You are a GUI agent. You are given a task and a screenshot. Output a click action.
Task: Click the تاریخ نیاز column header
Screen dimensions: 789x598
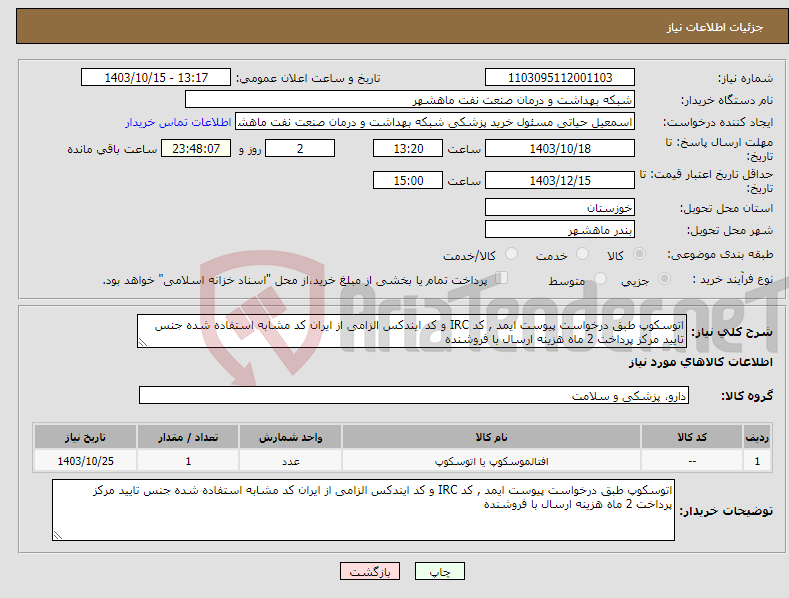pyautogui.click(x=85, y=437)
